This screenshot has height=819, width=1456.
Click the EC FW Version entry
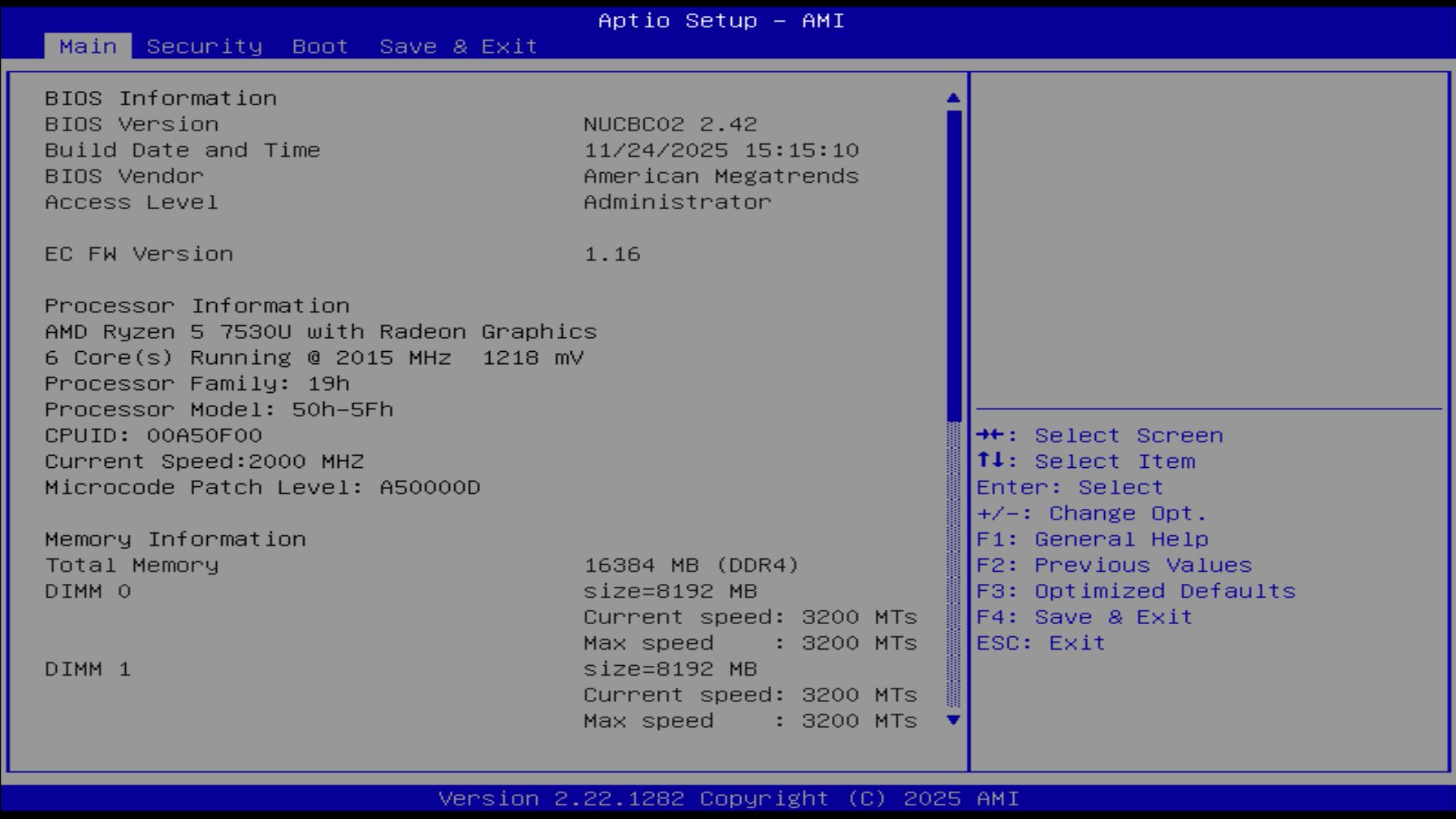click(139, 254)
